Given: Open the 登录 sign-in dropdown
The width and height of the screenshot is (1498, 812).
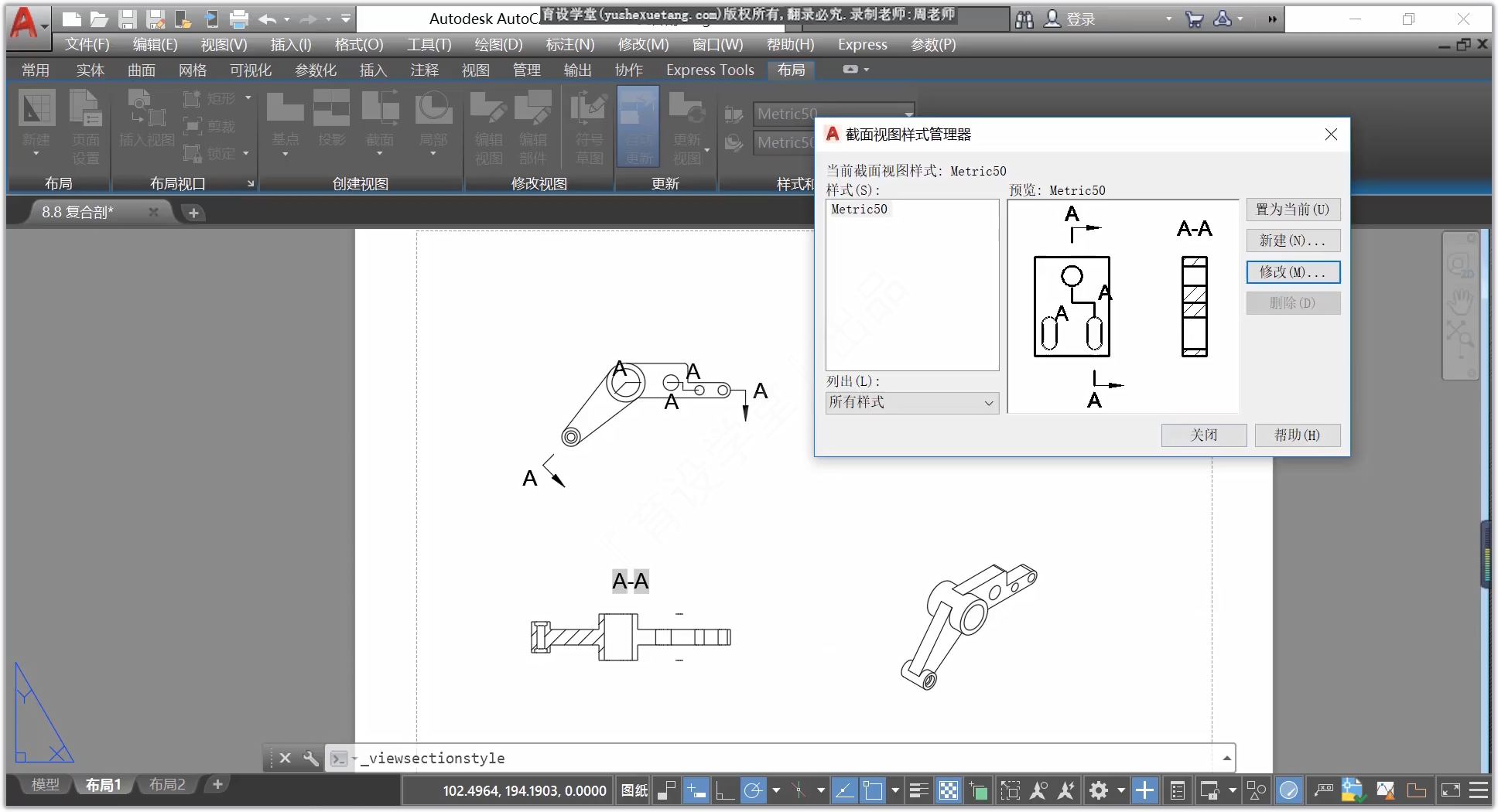Looking at the screenshot, I should [x=1168, y=19].
